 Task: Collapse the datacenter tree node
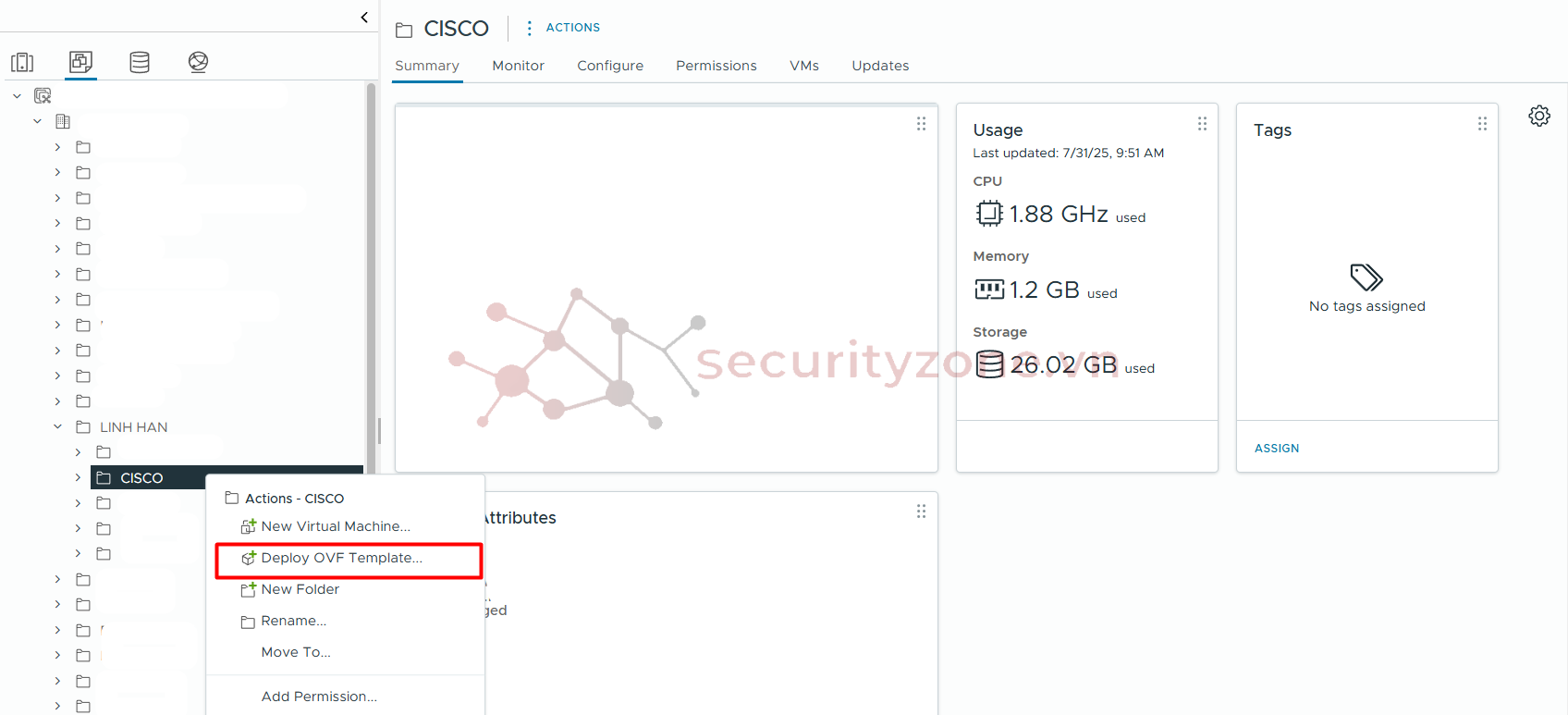click(37, 121)
